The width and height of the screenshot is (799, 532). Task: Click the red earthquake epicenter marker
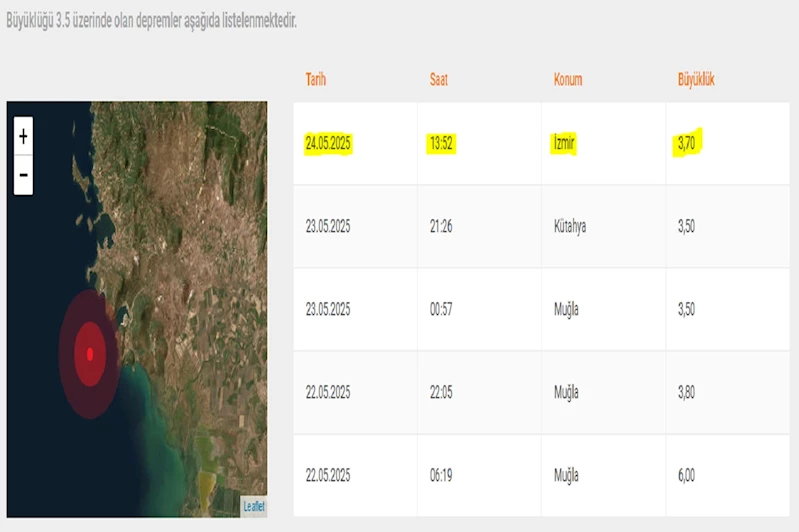tap(90, 353)
